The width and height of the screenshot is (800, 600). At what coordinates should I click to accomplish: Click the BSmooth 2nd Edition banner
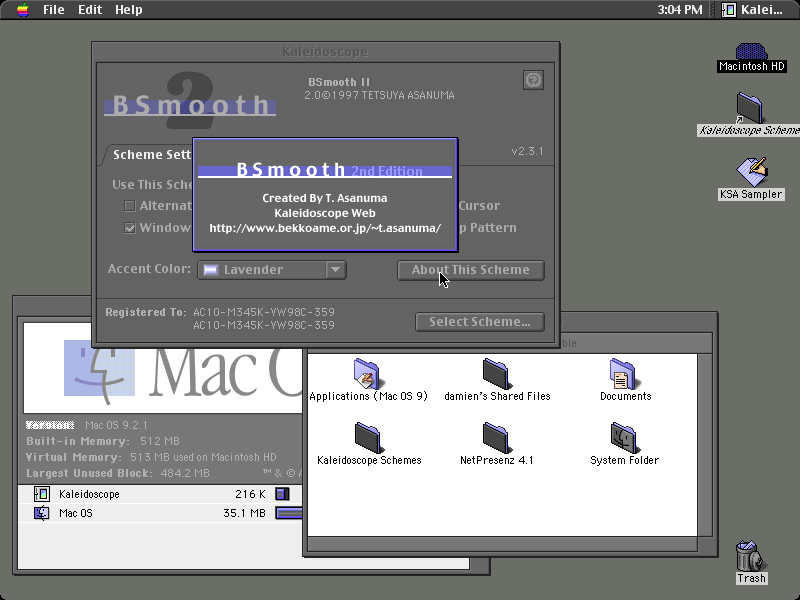325,170
